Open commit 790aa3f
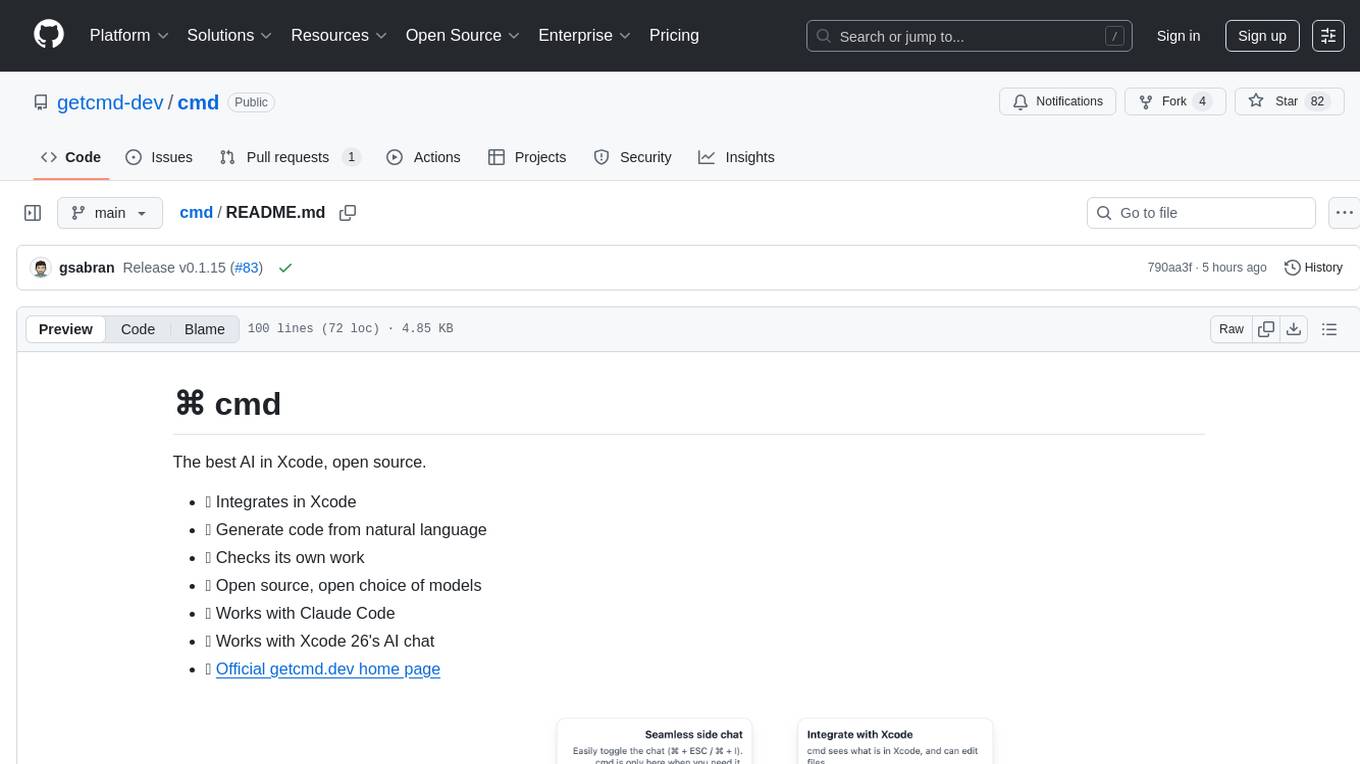 pos(1169,268)
